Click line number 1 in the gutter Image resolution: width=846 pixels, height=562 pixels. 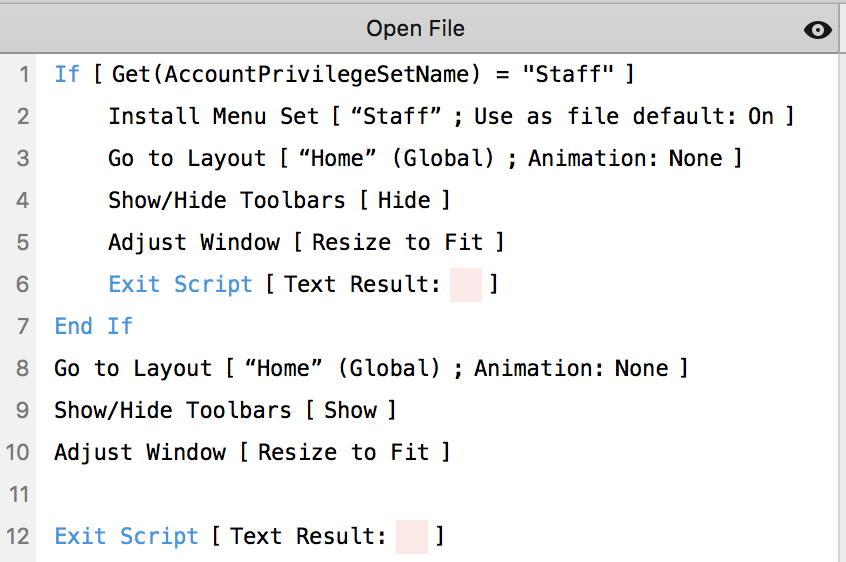[x=24, y=74]
